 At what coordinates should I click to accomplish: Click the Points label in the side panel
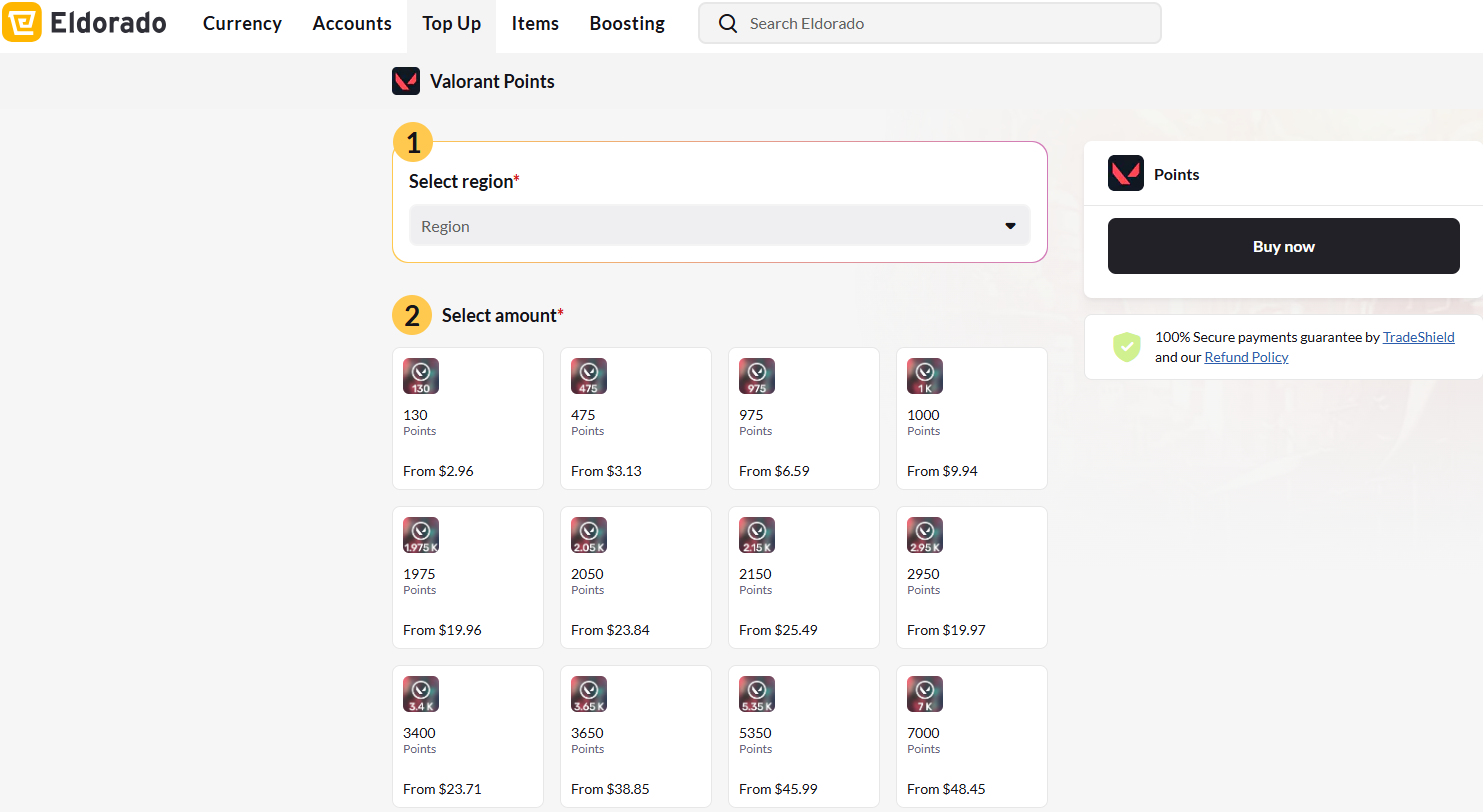(x=1176, y=174)
